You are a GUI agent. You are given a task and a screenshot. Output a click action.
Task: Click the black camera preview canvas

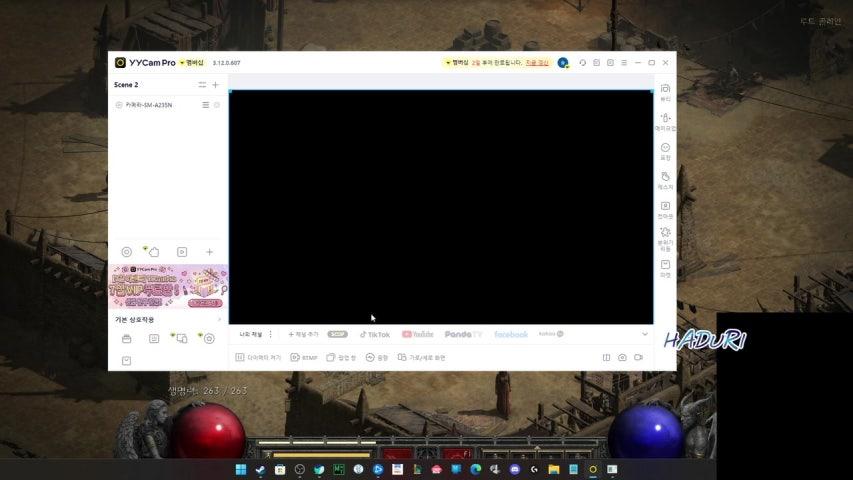click(441, 207)
